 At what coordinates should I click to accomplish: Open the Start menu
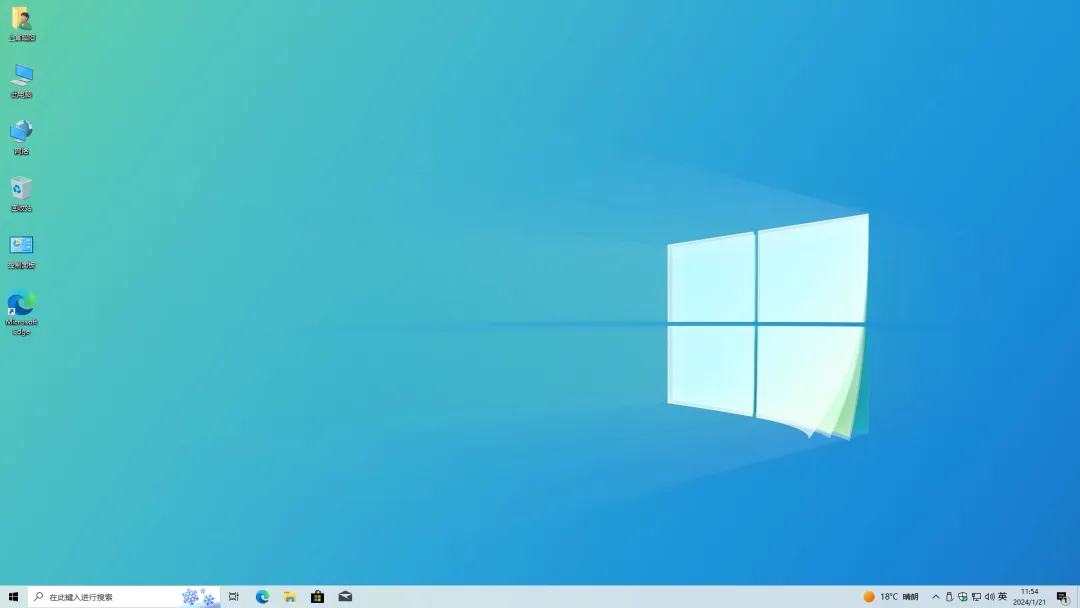[x=12, y=596]
